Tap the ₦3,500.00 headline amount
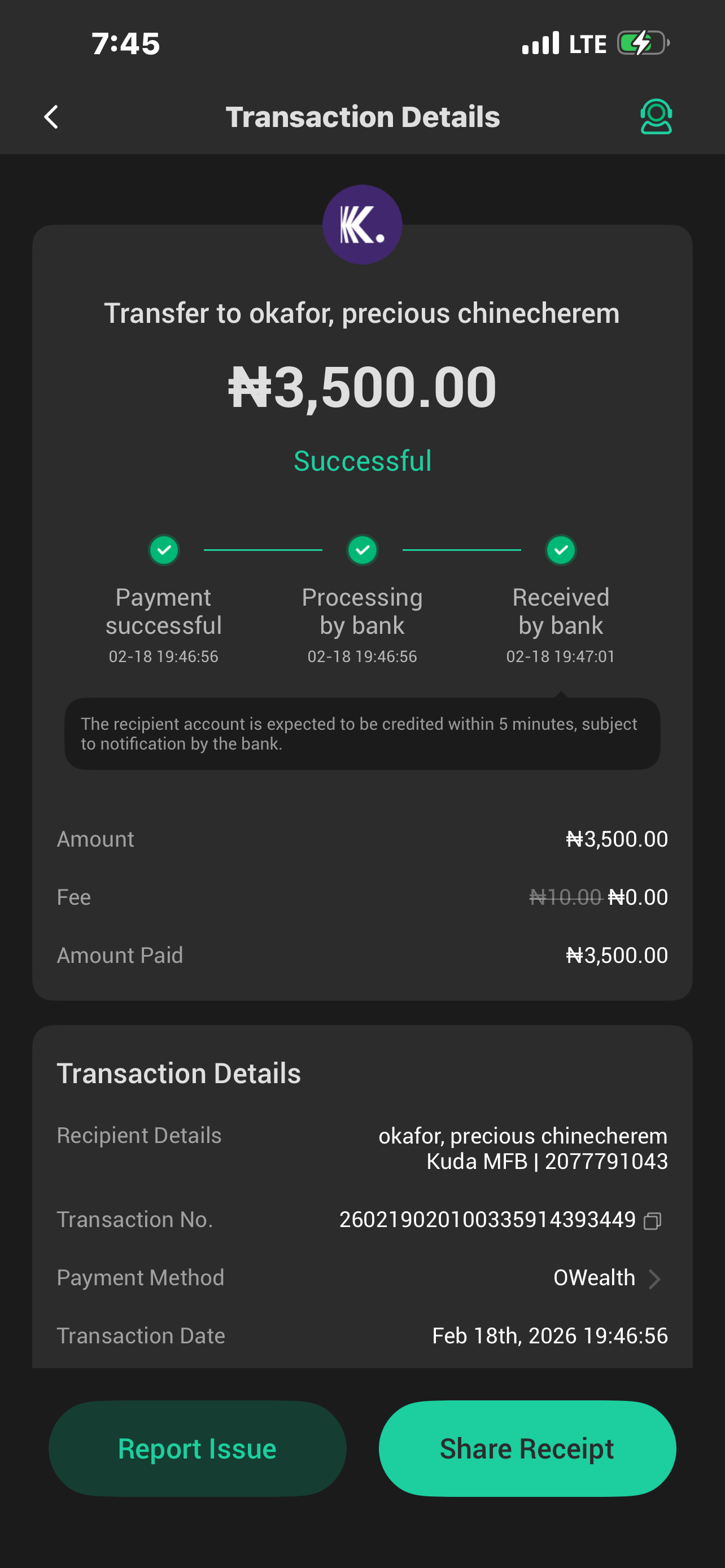Image resolution: width=725 pixels, height=1568 pixels. [362, 387]
